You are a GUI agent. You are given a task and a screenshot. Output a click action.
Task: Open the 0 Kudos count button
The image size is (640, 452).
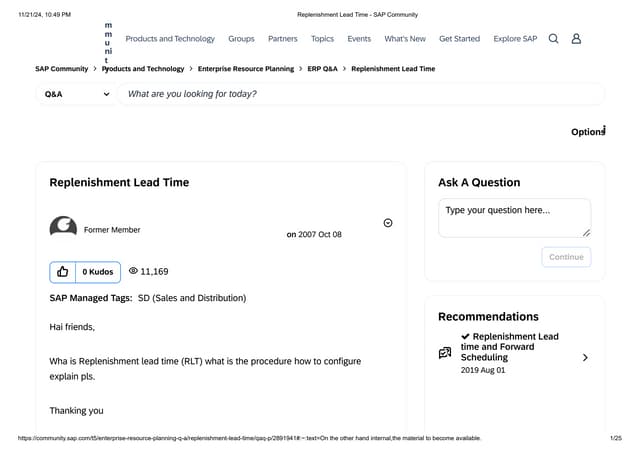[98, 272]
